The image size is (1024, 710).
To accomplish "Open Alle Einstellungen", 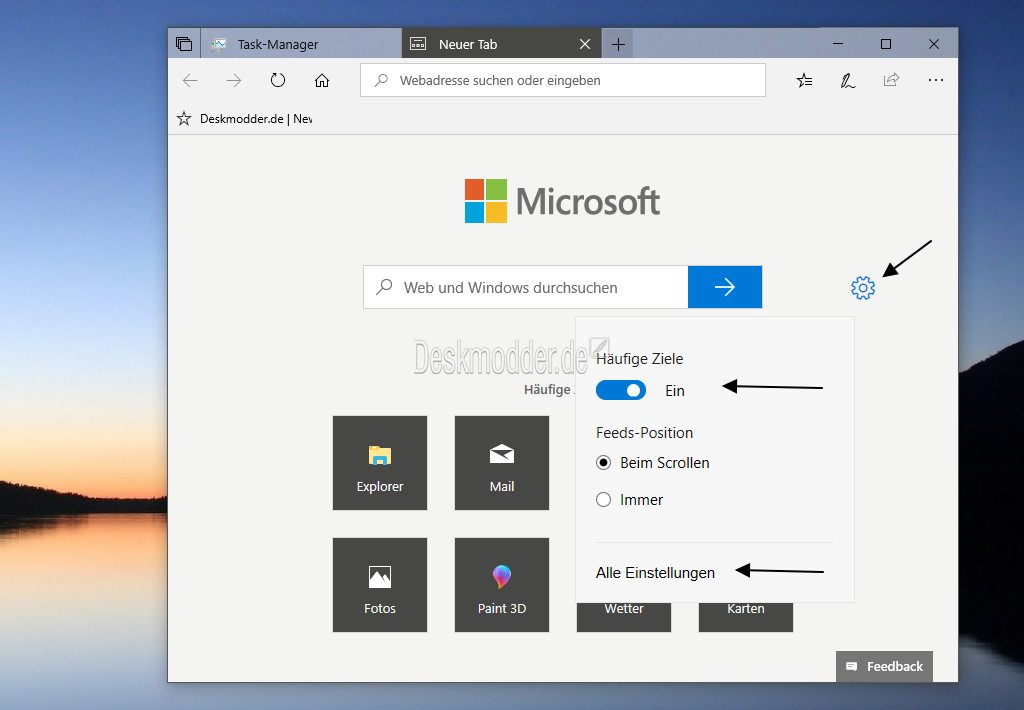I will (x=655, y=573).
